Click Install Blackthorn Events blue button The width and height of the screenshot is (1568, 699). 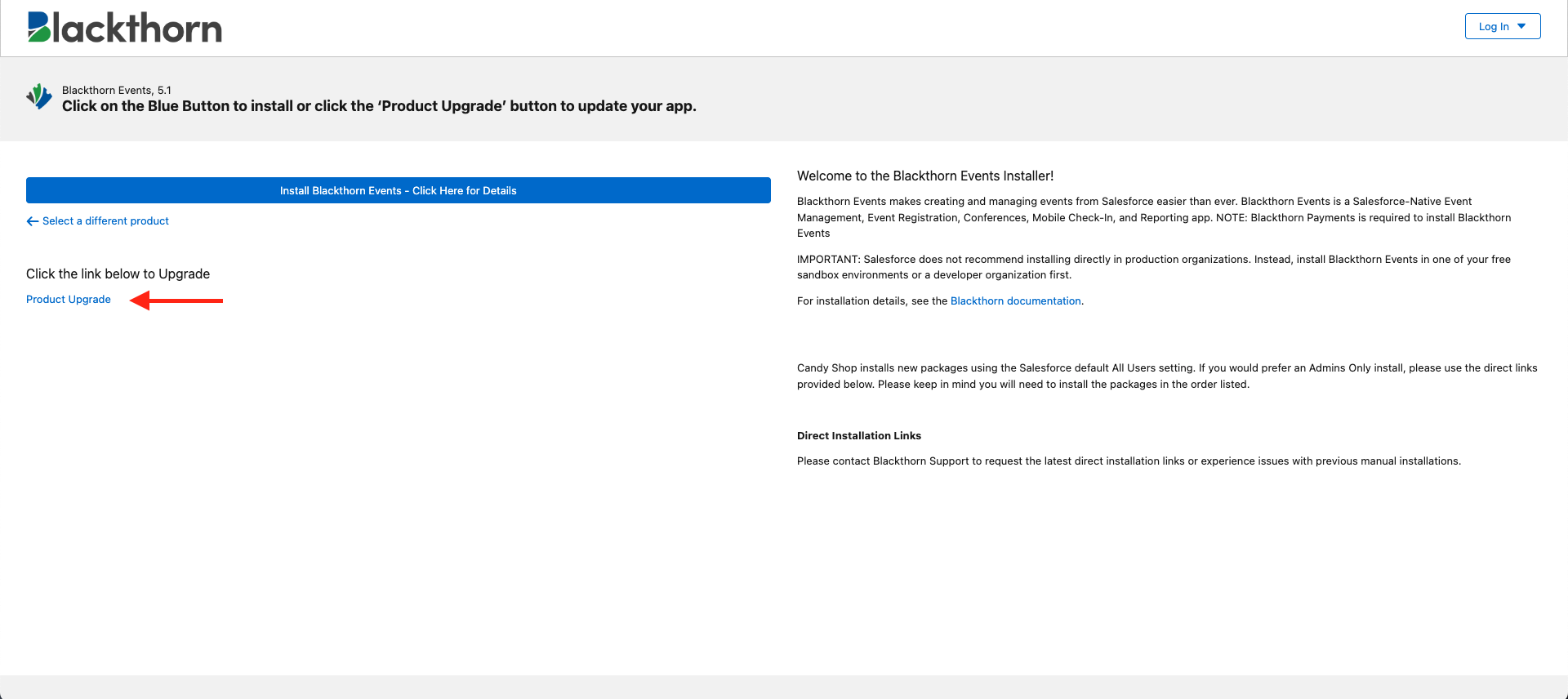click(x=398, y=190)
